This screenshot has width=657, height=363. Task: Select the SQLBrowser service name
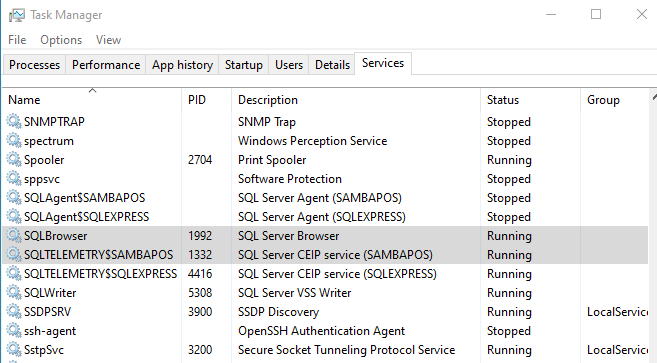55,236
